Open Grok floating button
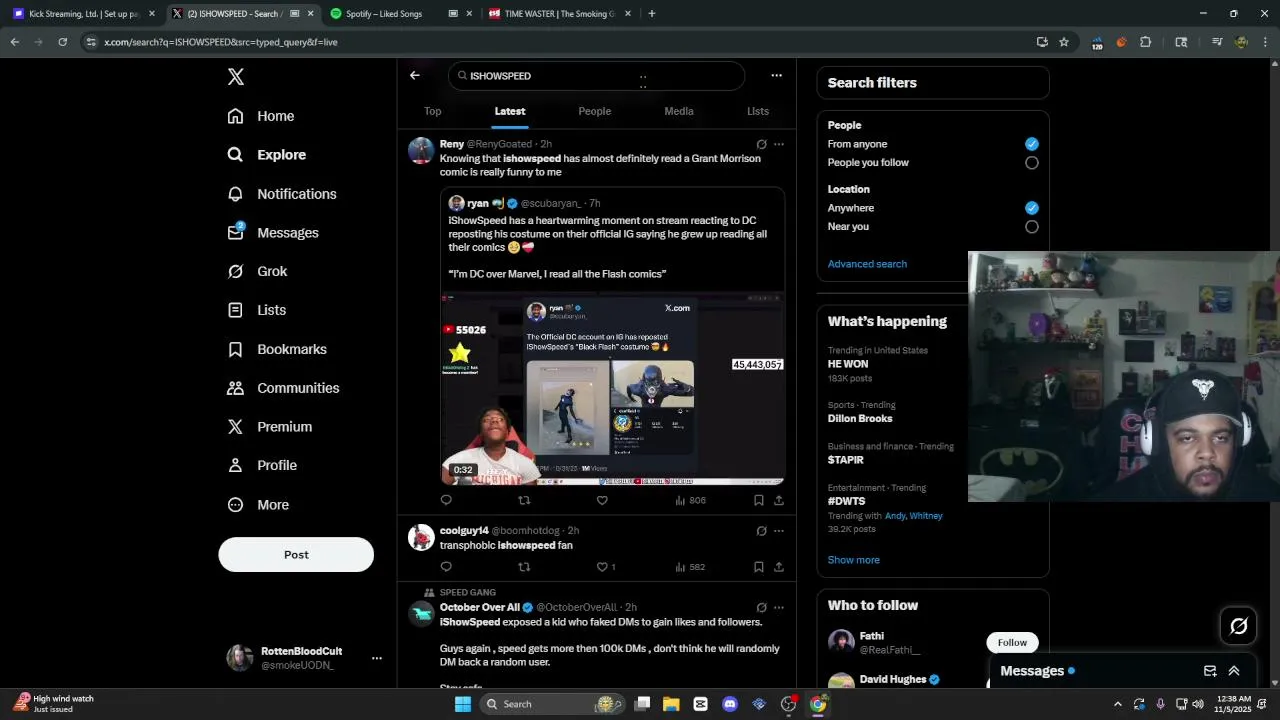This screenshot has width=1280, height=720. tap(1239, 626)
